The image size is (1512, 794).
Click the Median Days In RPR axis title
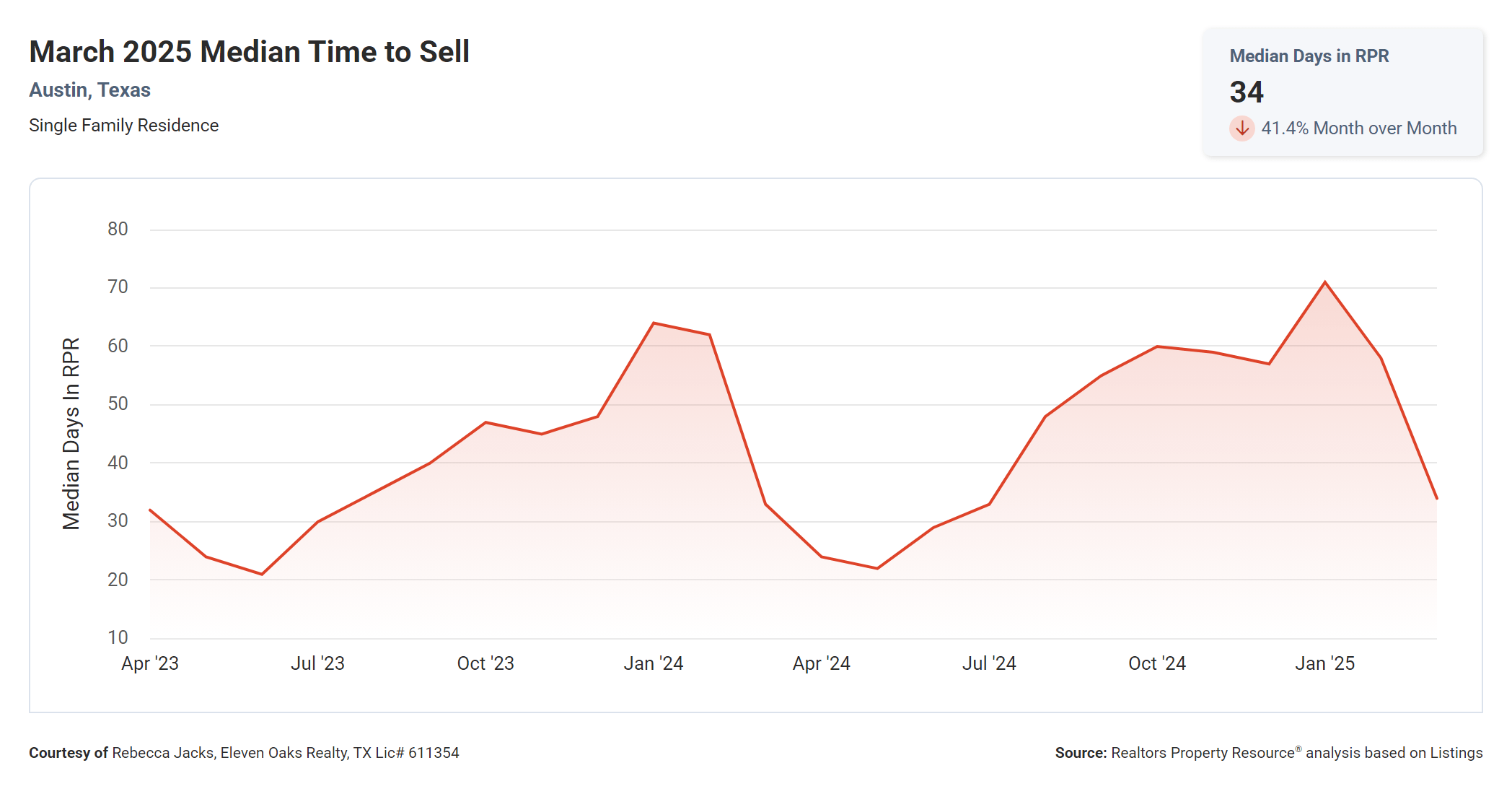point(71,433)
